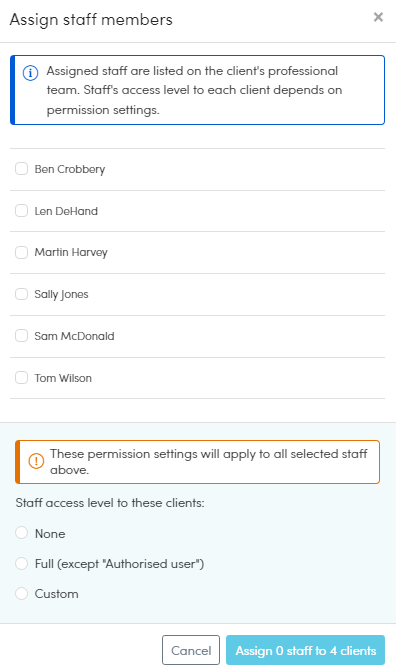Click the Tom Wilson name text
The height and width of the screenshot is (672, 396).
point(63,378)
